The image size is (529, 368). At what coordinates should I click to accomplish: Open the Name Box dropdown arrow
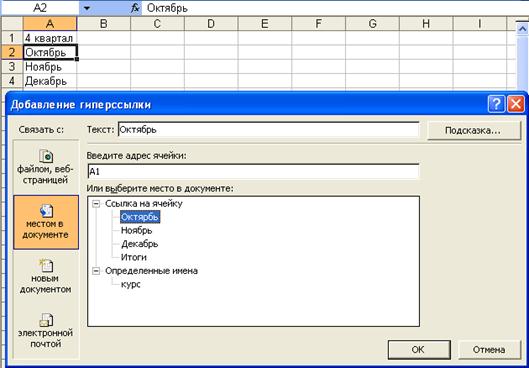tap(87, 8)
